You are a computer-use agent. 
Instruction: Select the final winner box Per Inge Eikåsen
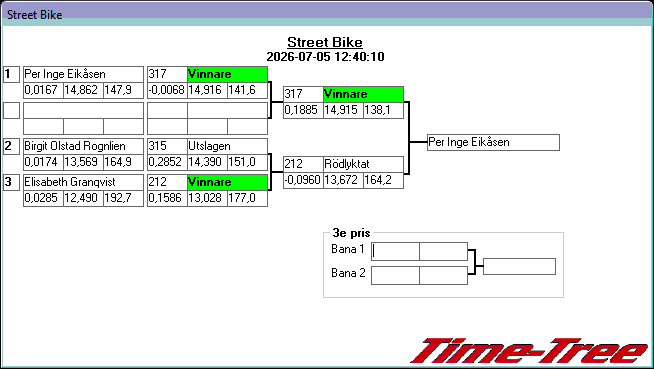(493, 142)
